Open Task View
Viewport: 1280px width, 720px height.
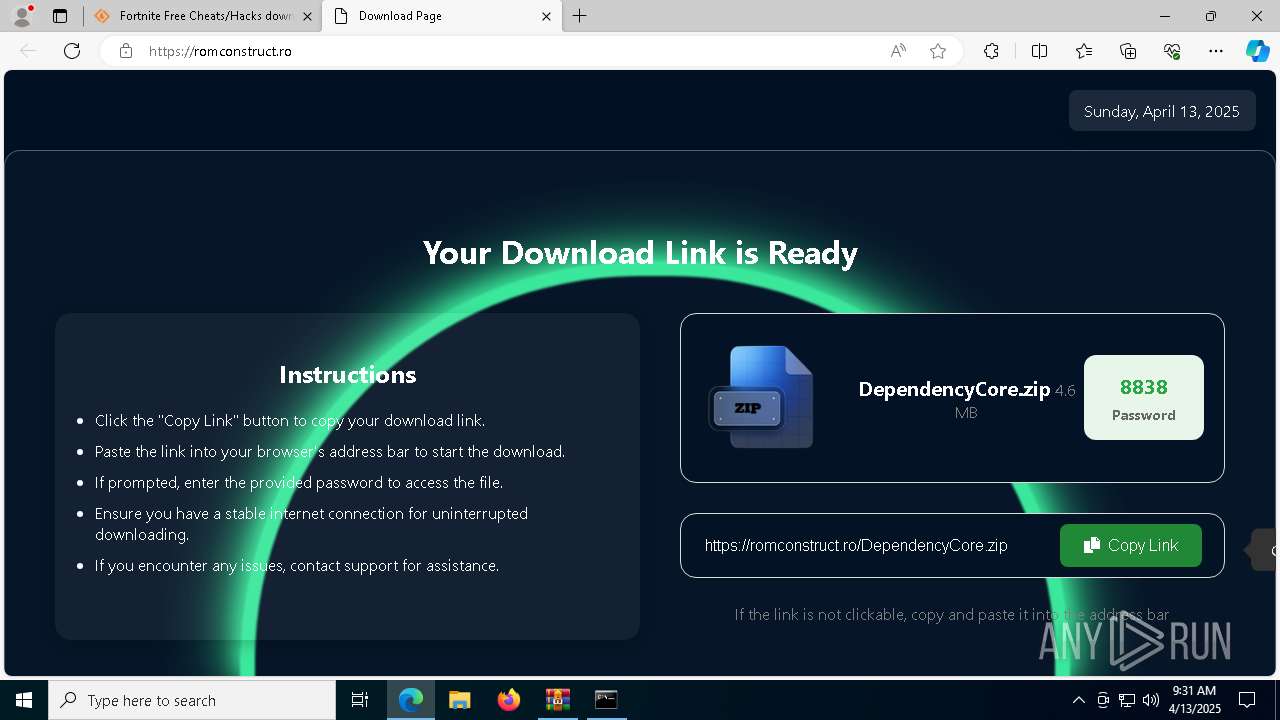(360, 700)
